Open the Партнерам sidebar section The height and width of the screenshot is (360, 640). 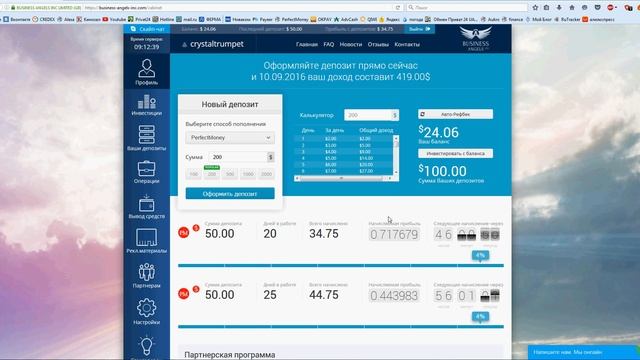point(147,276)
